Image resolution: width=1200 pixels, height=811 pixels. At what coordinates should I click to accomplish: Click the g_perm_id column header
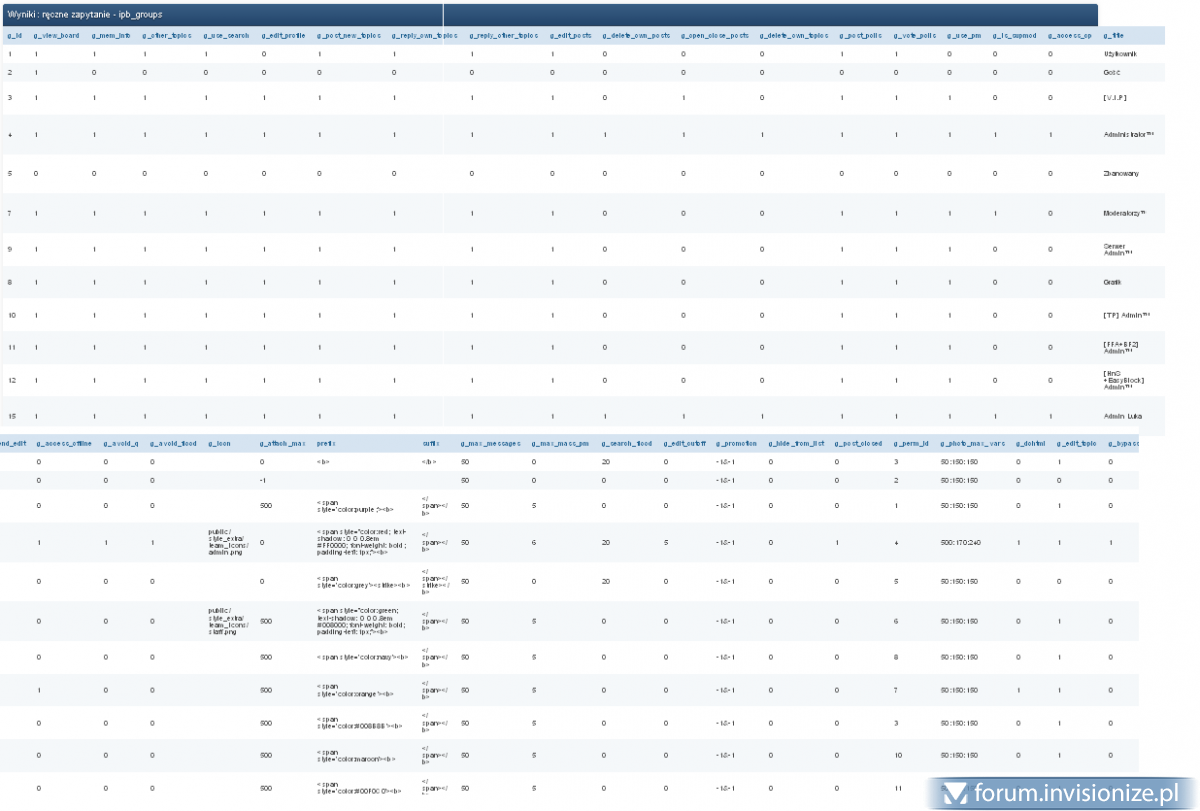(x=911, y=442)
